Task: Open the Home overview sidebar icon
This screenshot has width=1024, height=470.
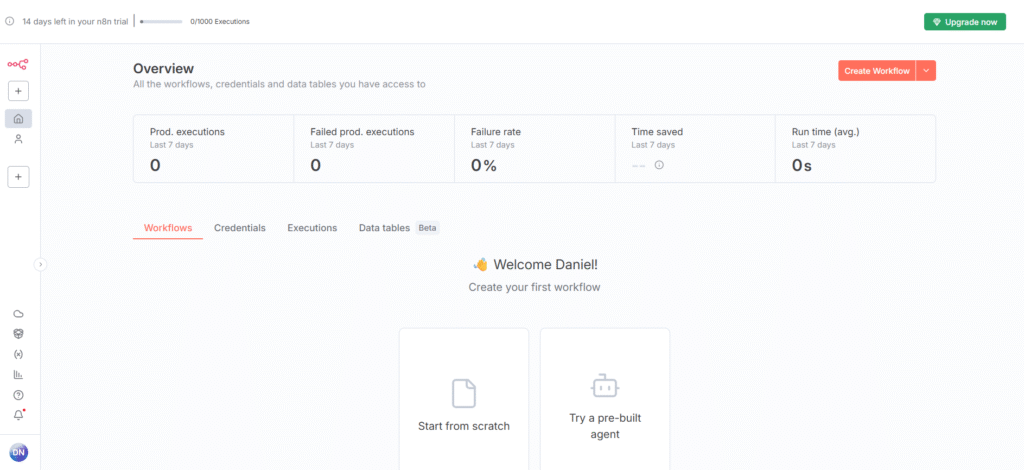Action: (18, 119)
